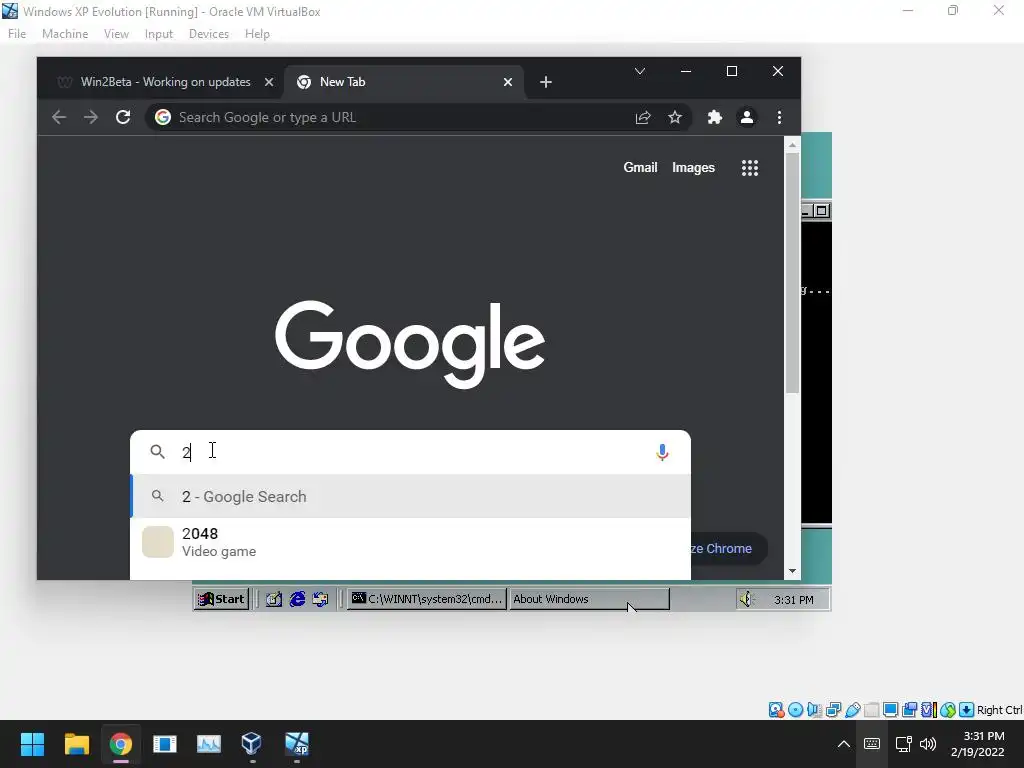Viewport: 1024px width, 768px height.
Task: Open the host network tray icon
Action: pos(904,744)
